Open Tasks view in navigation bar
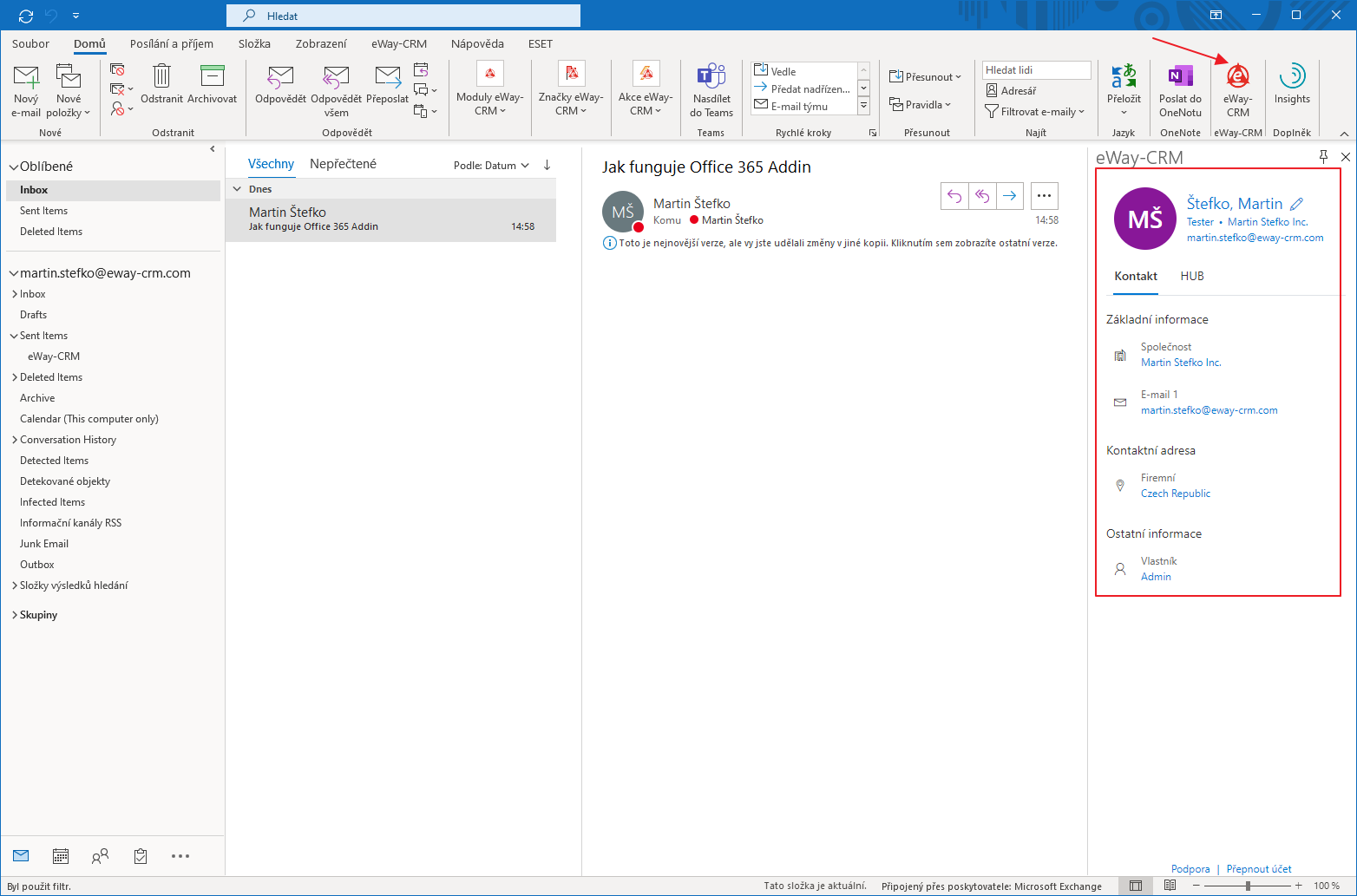This screenshot has width=1357, height=896. point(141,856)
